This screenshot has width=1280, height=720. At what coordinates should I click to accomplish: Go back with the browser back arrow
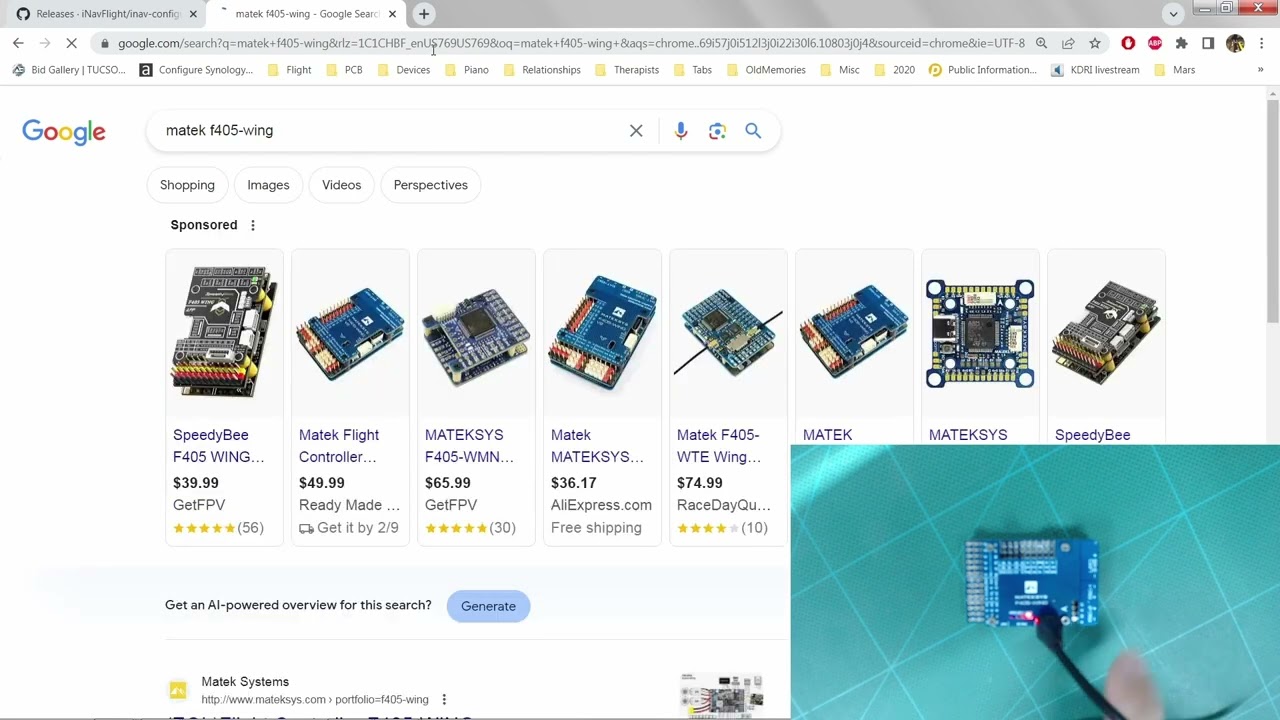[x=18, y=43]
